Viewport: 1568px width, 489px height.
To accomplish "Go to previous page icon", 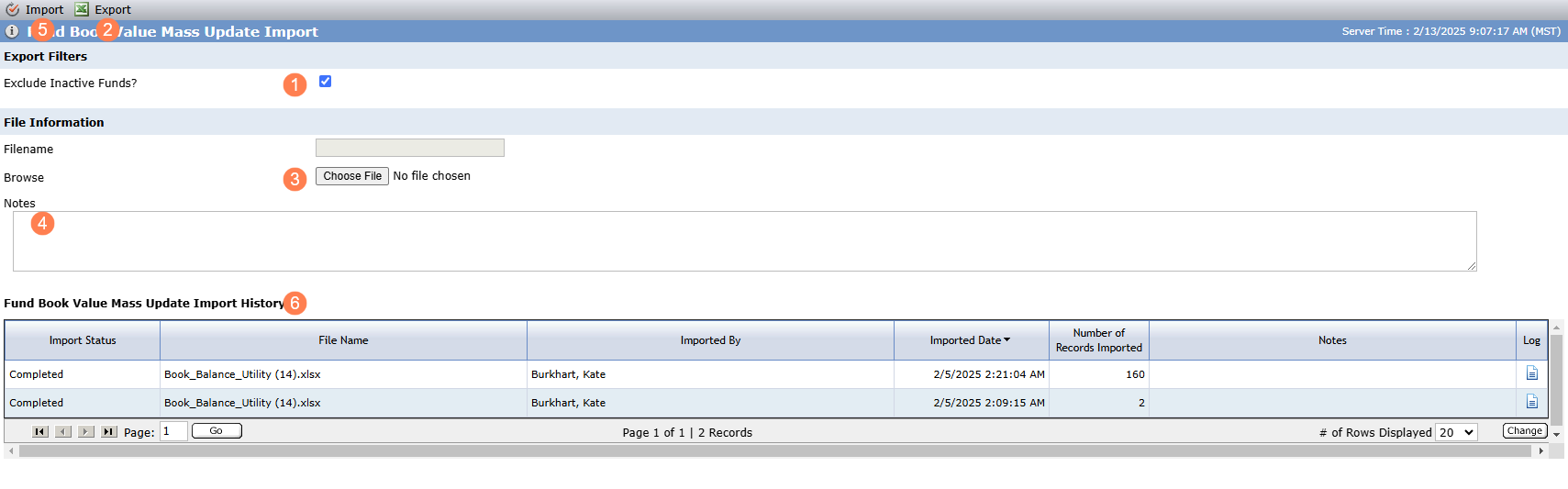I will point(63,431).
